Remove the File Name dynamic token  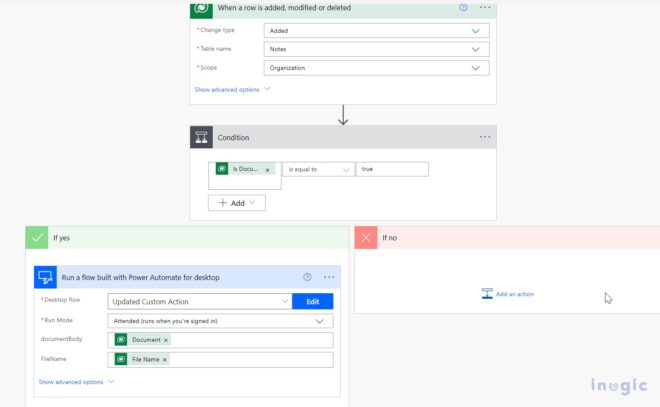165,359
